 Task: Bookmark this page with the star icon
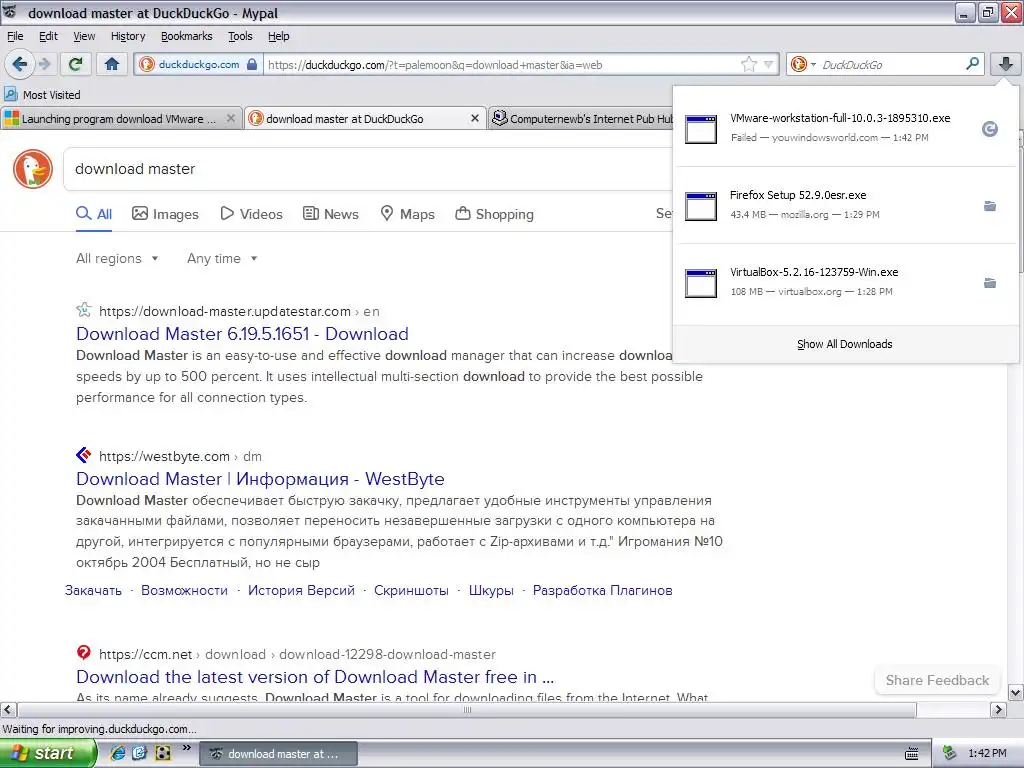748,64
